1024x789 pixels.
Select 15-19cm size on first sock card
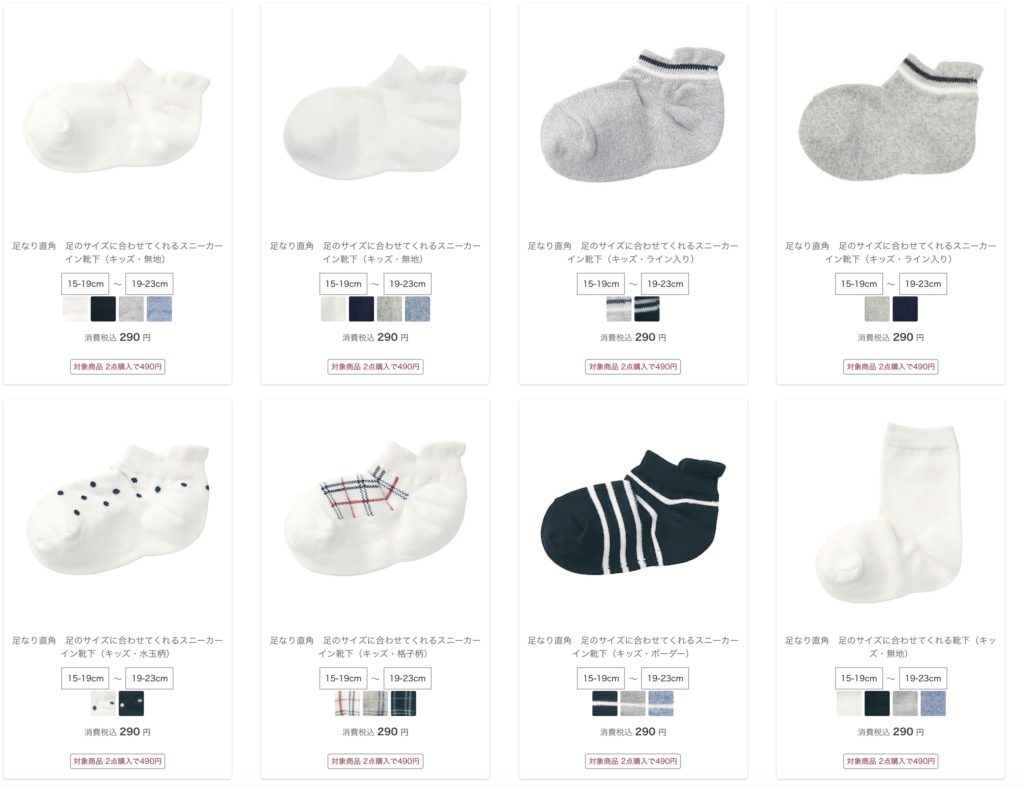86,283
